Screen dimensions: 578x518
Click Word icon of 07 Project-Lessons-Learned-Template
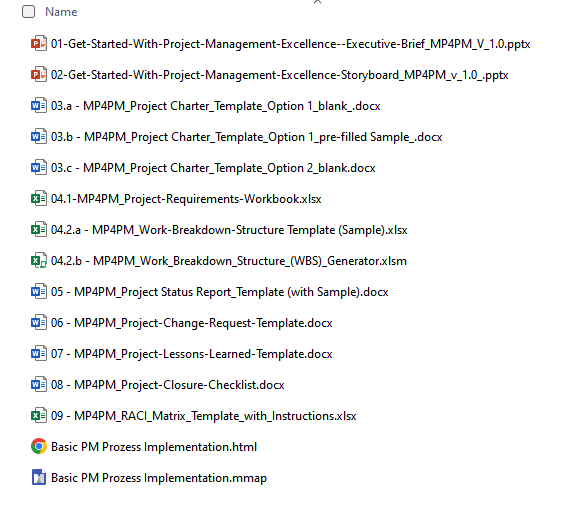point(39,353)
